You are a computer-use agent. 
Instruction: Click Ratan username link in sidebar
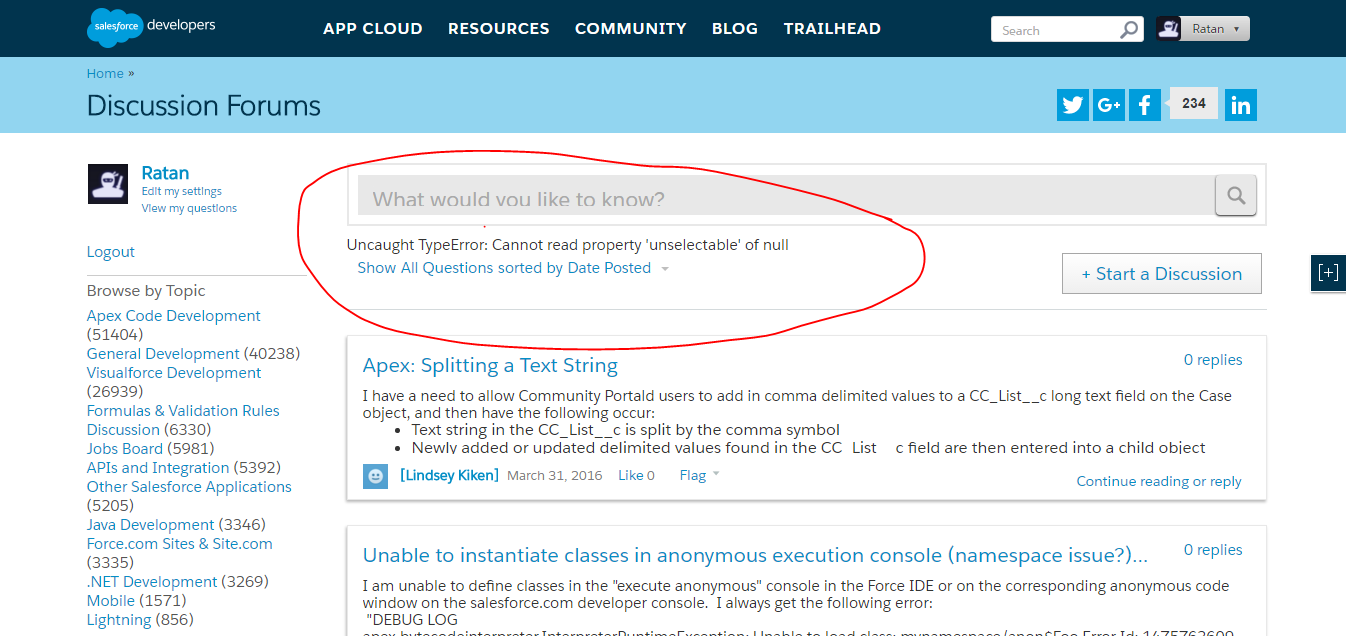(165, 173)
